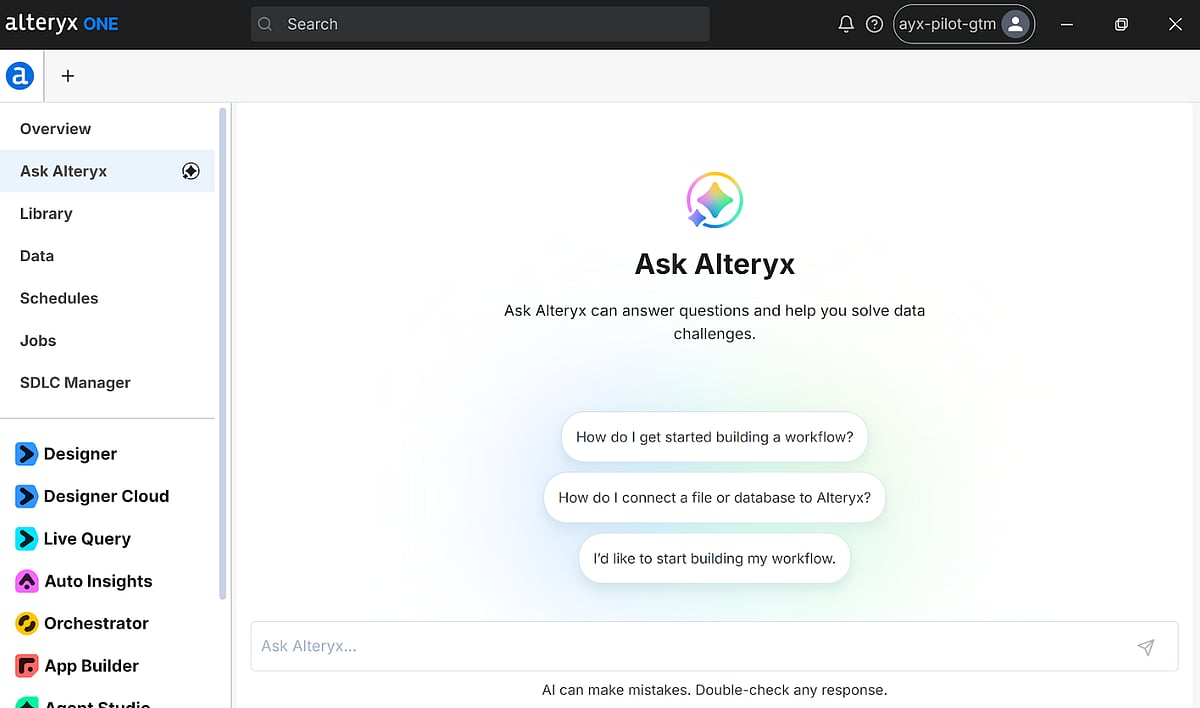Click into the top Search box

point(480,24)
